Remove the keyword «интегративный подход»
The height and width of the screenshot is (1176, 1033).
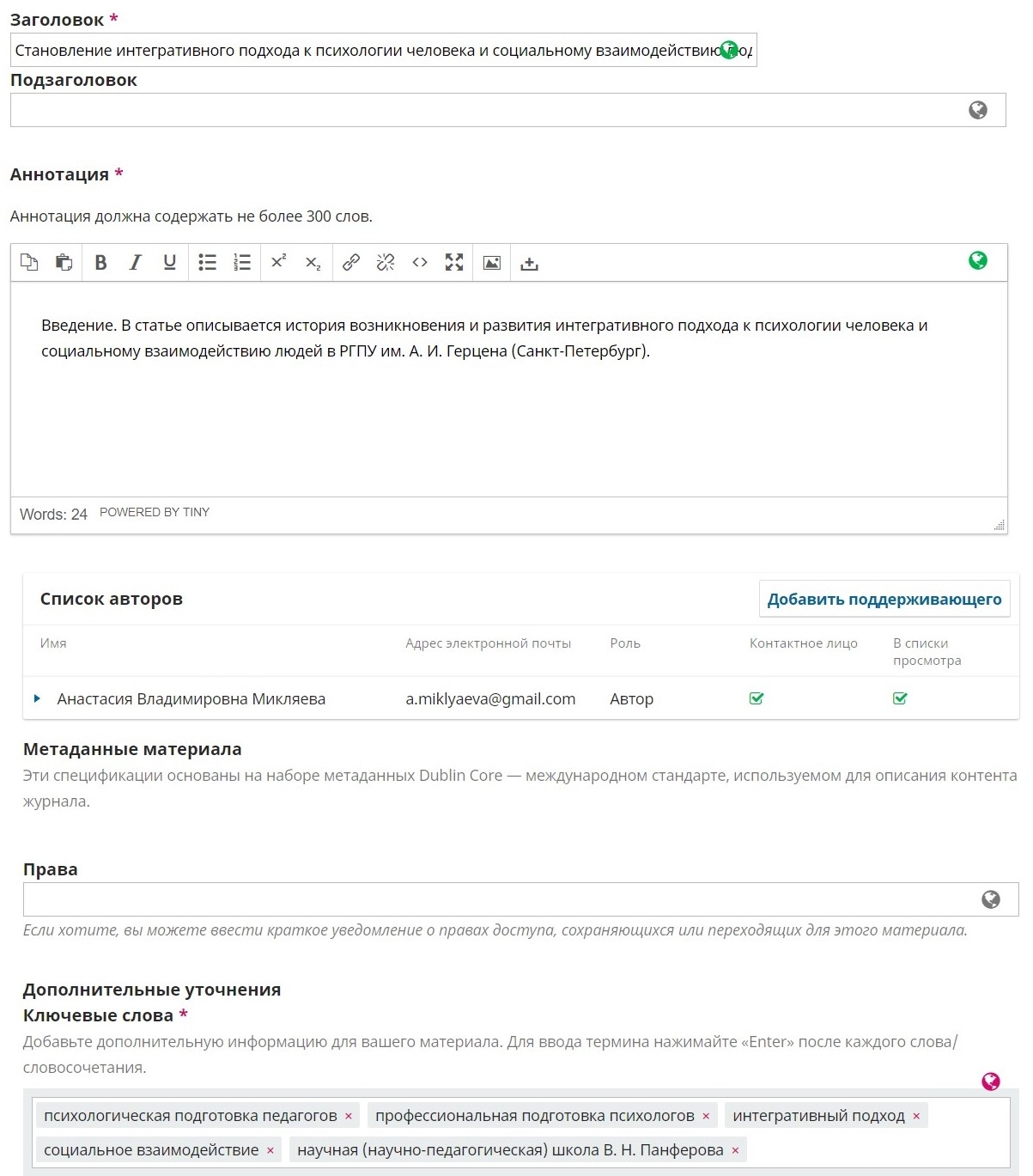point(916,1116)
